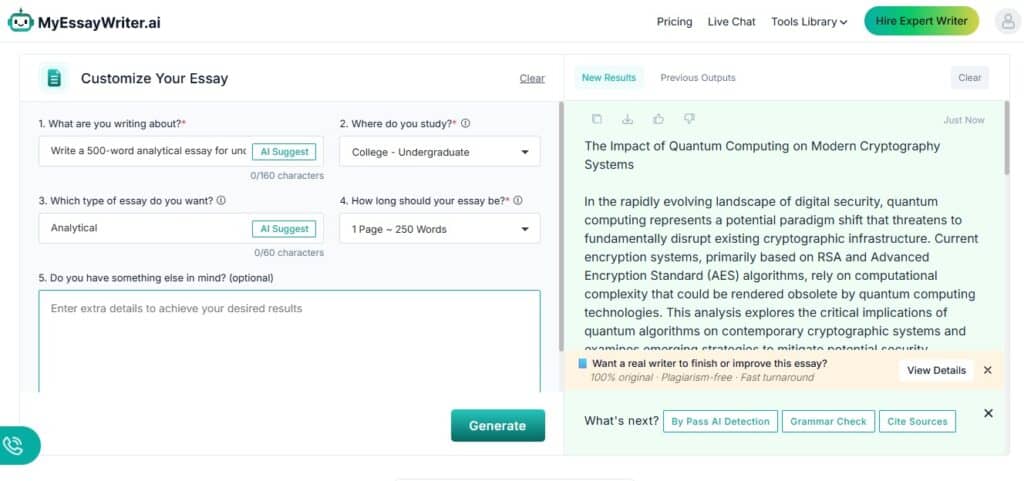The image size is (1024, 481).
Task: Select the New Results tab
Action: (608, 77)
